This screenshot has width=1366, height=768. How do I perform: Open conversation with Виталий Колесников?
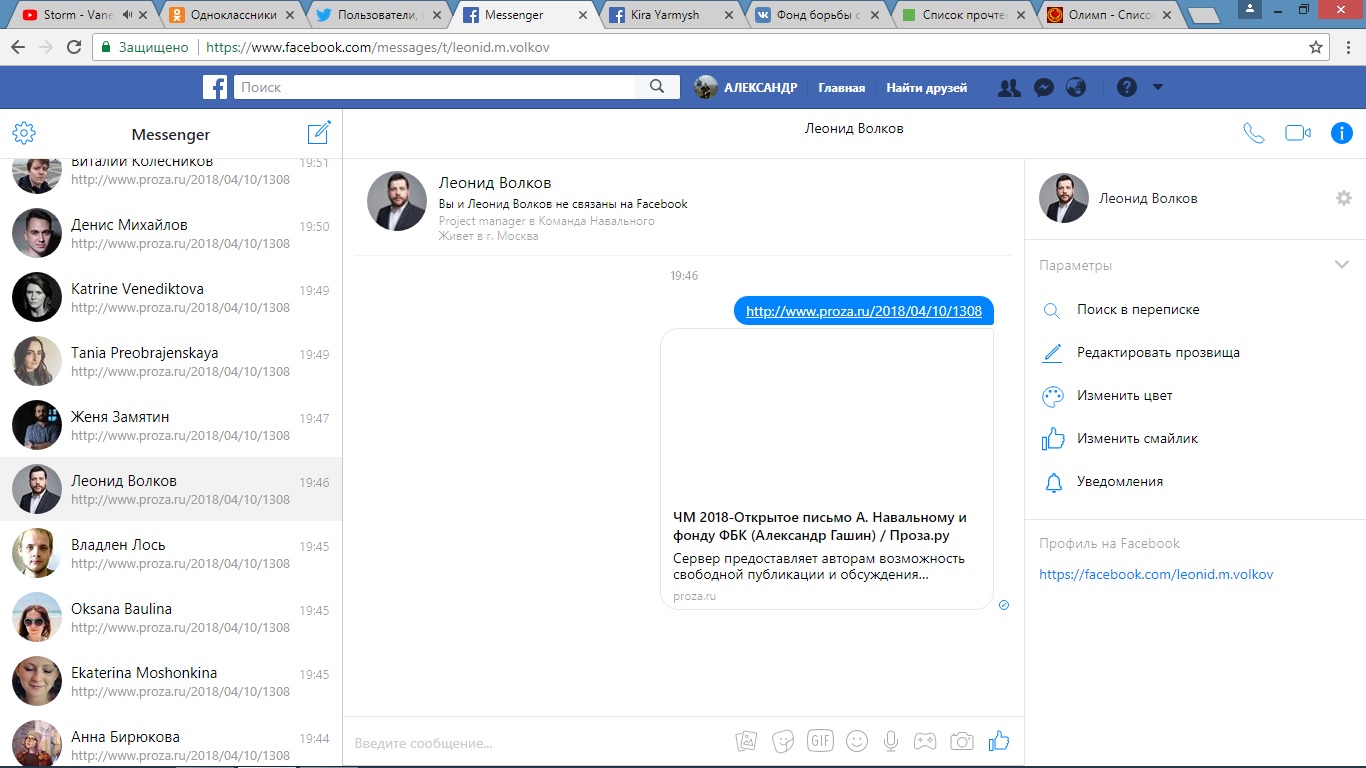click(171, 179)
